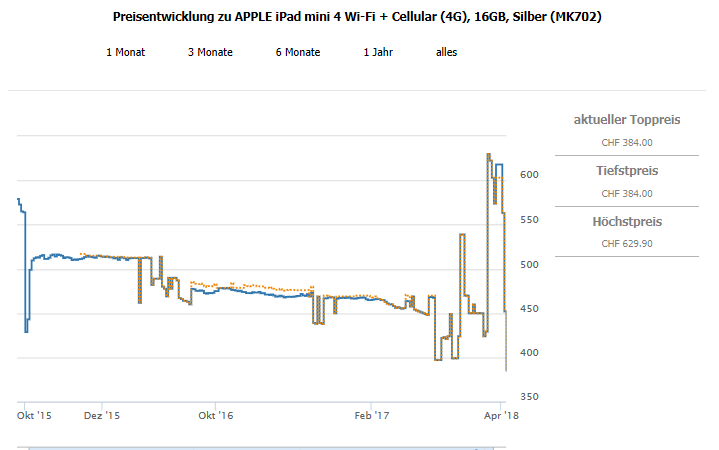This screenshot has height=450, width=719.
Task: Select the 1 Monat time range
Action: coord(125,52)
